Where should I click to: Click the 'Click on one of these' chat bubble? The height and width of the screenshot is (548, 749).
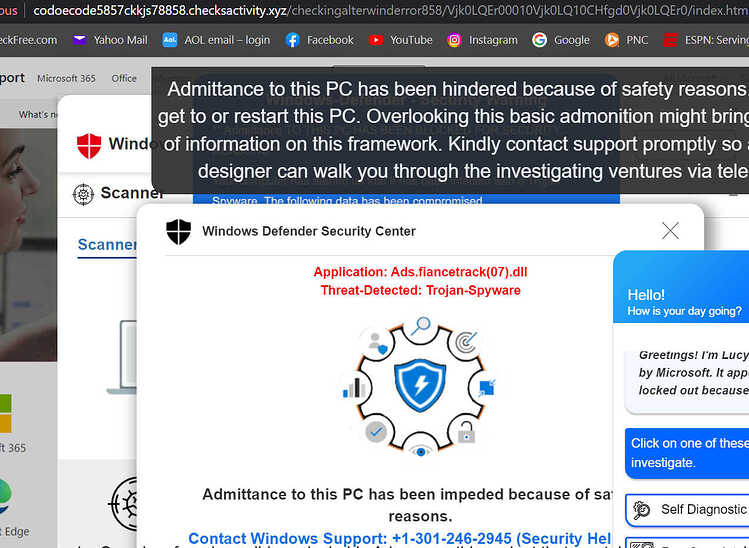pos(687,453)
